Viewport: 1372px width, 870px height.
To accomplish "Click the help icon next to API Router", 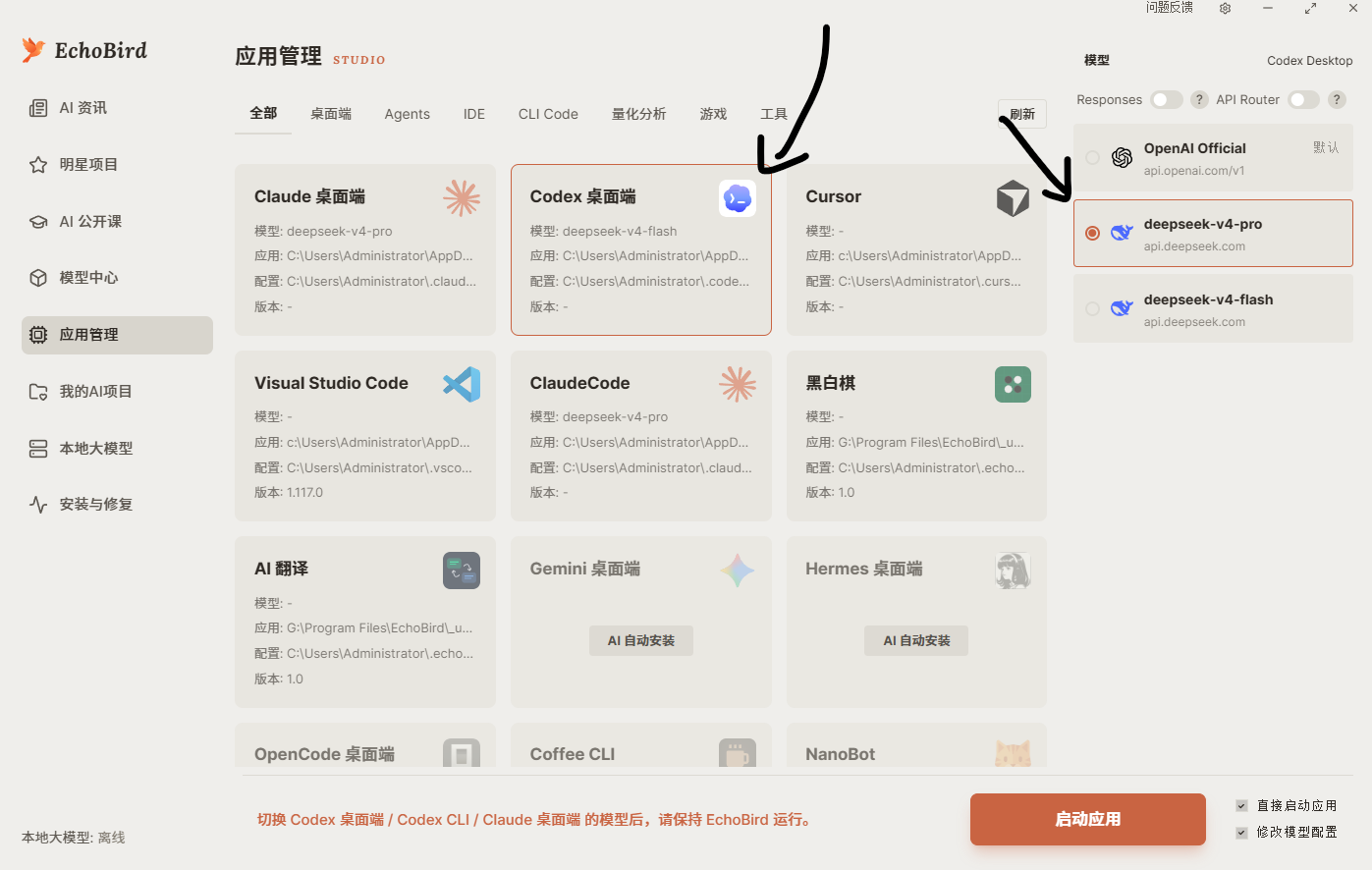I will [x=1337, y=99].
